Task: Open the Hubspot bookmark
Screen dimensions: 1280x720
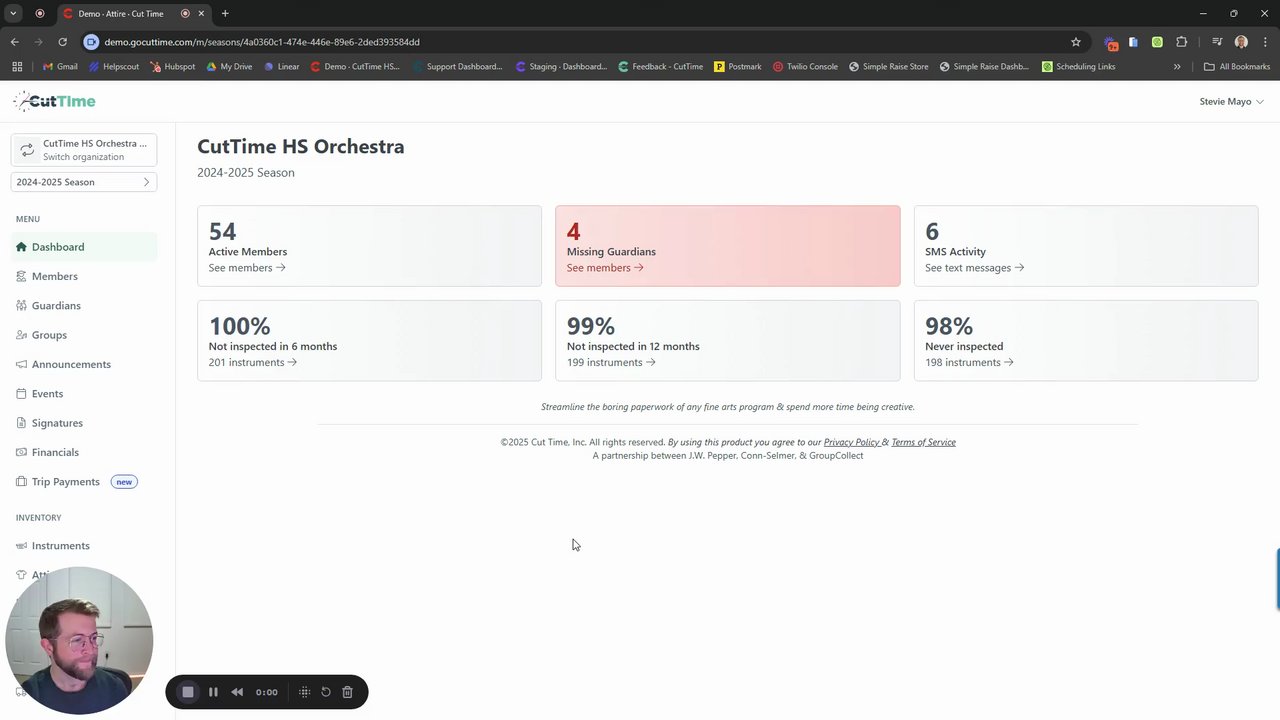Action: (x=173, y=67)
